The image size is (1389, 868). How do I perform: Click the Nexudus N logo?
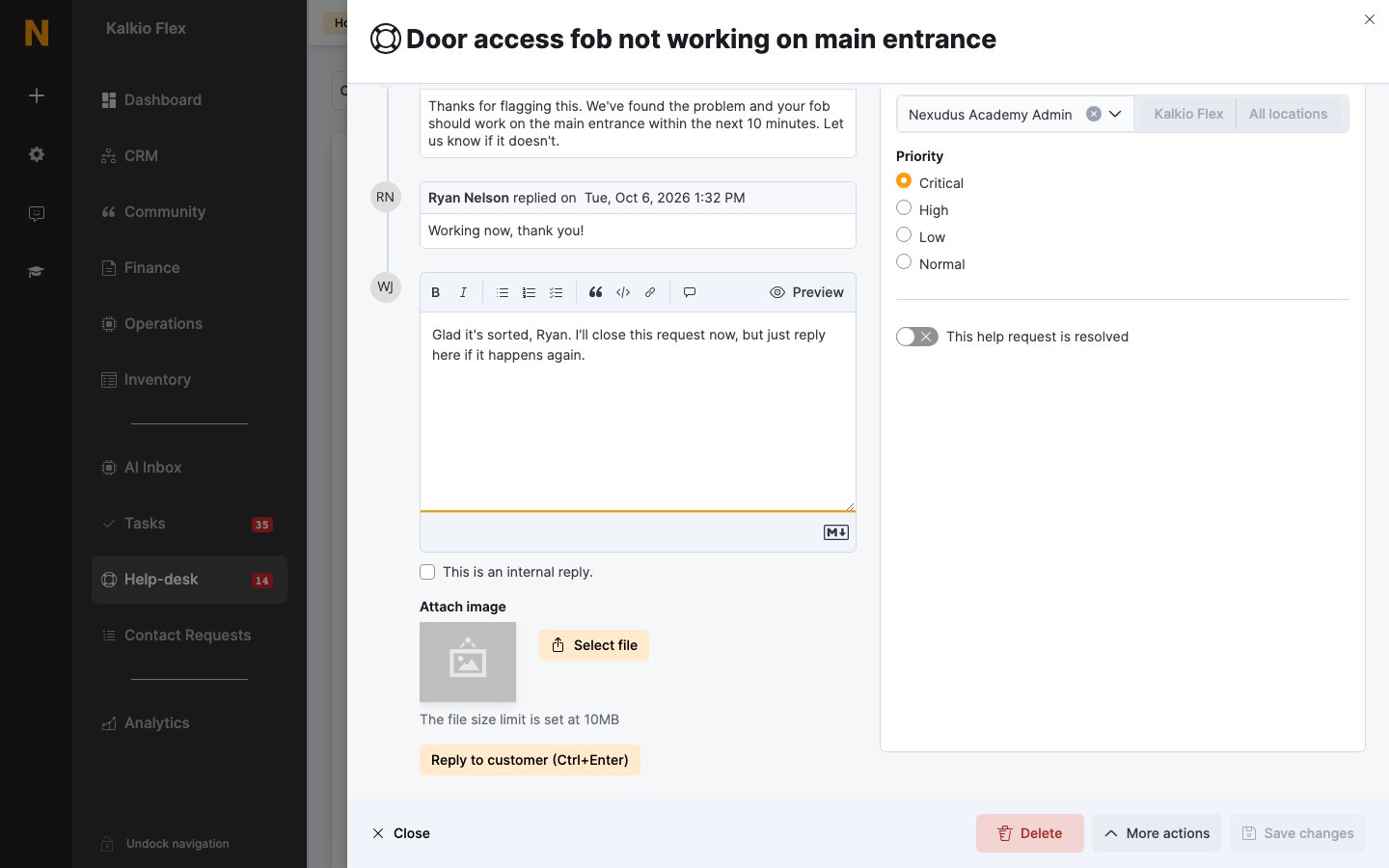37,33
